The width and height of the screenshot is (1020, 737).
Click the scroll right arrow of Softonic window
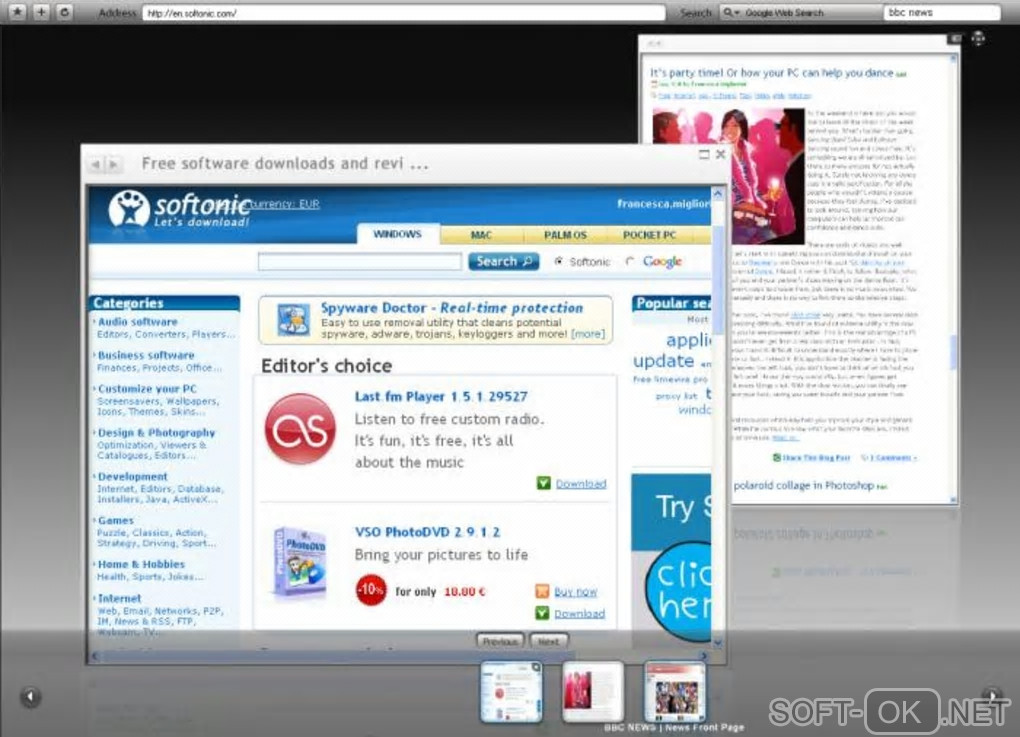tap(703, 656)
